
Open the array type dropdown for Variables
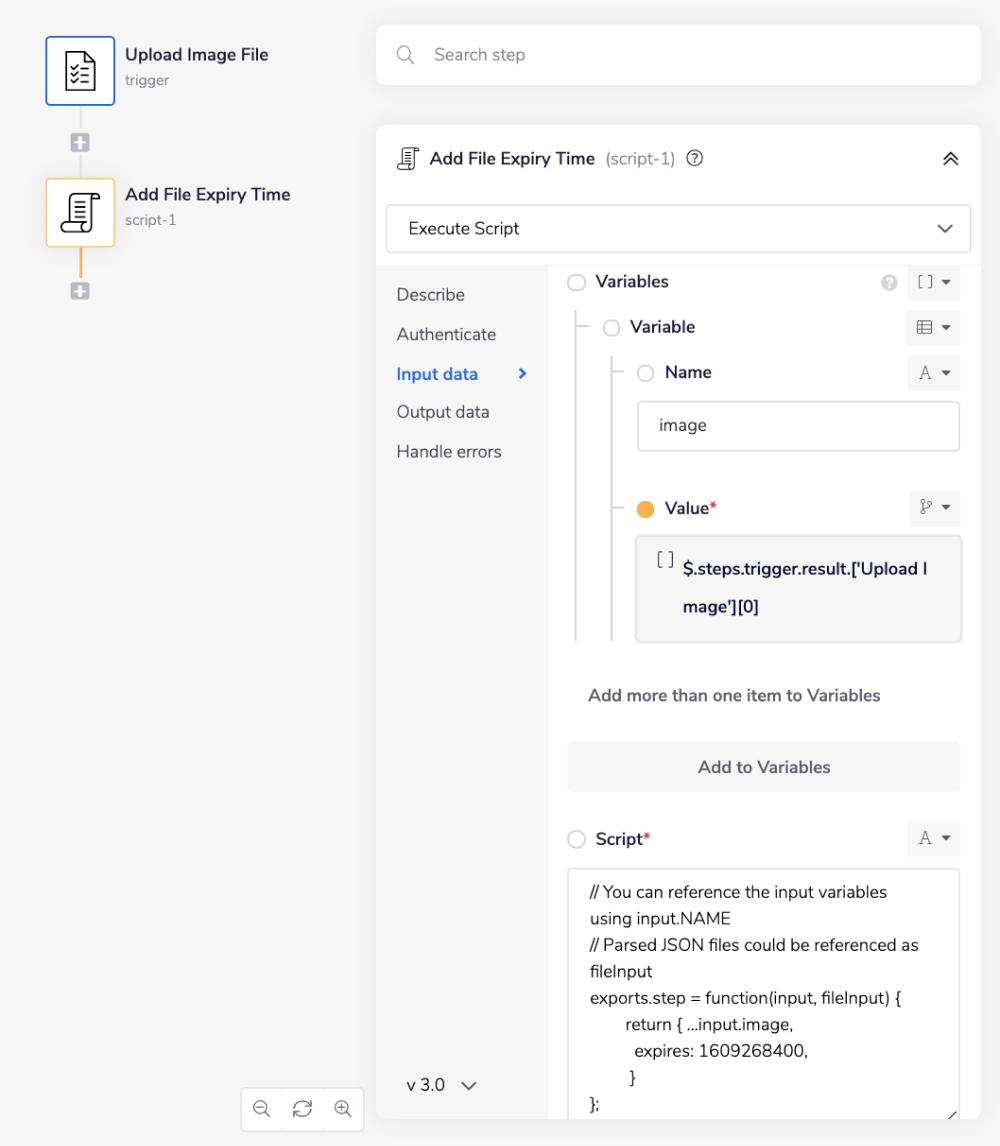click(x=933, y=282)
